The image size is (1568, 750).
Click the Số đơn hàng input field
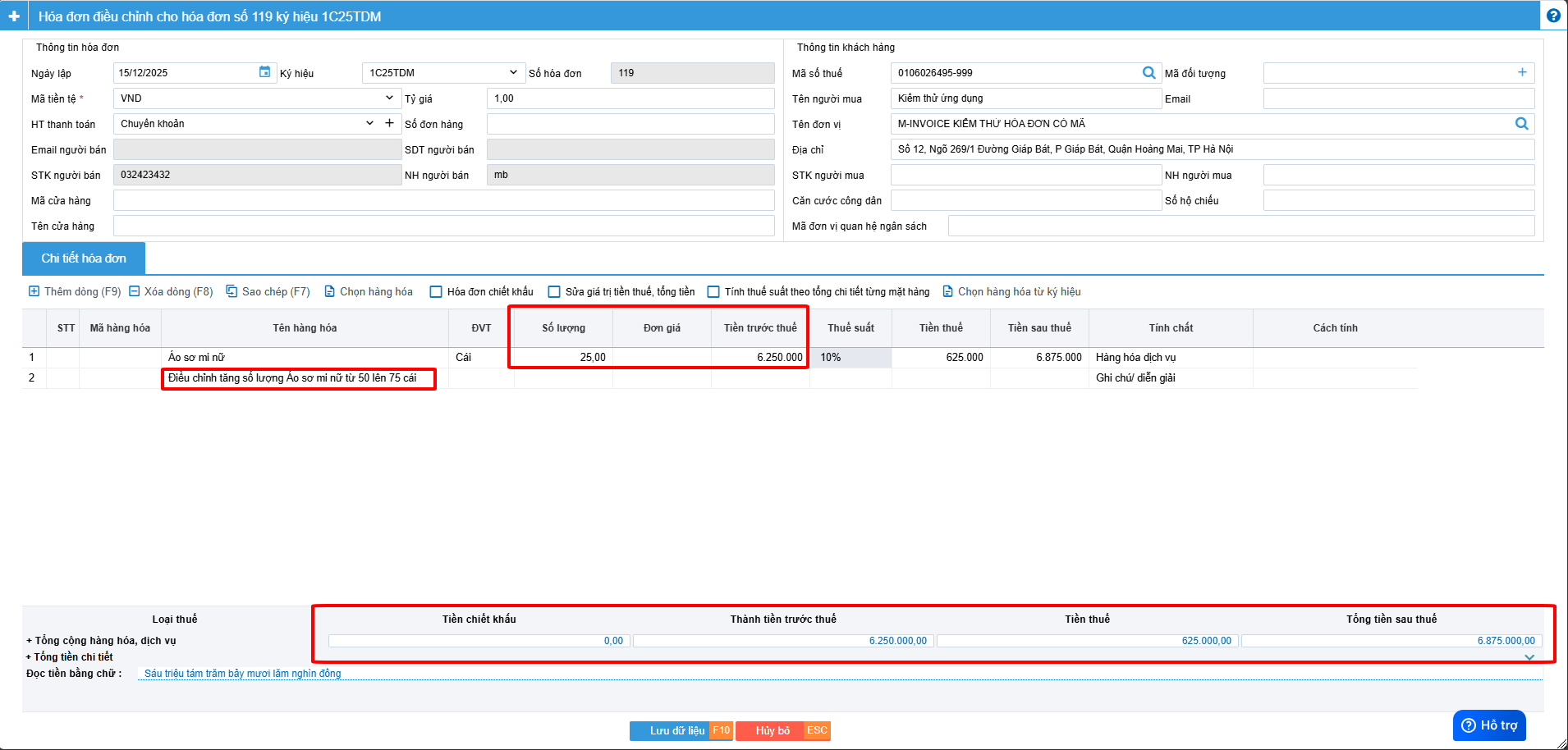tap(630, 124)
